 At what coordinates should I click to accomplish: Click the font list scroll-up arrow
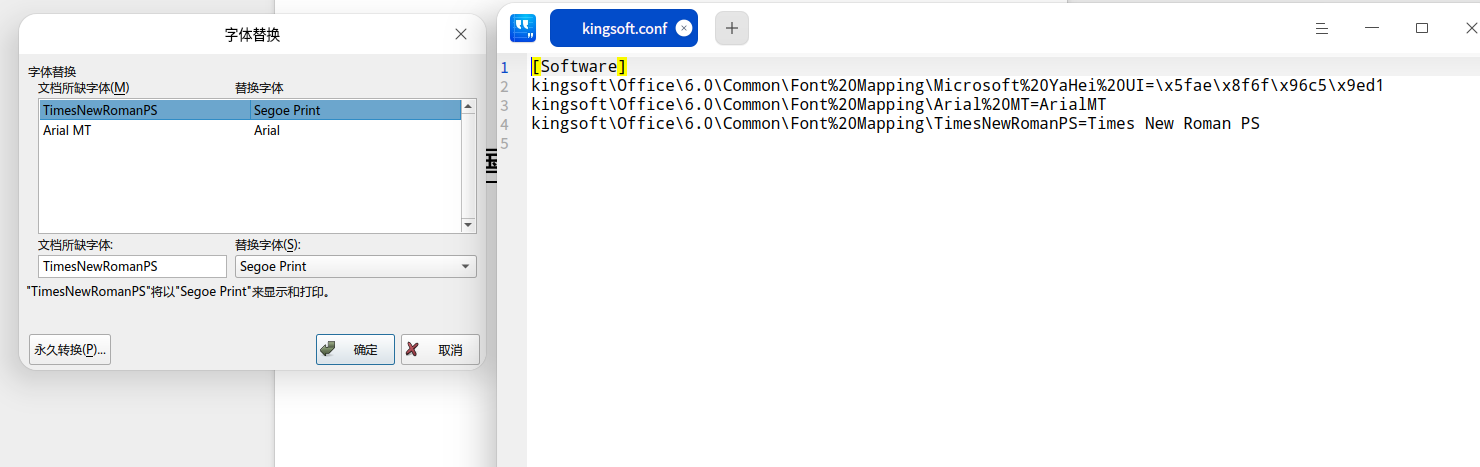click(468, 106)
